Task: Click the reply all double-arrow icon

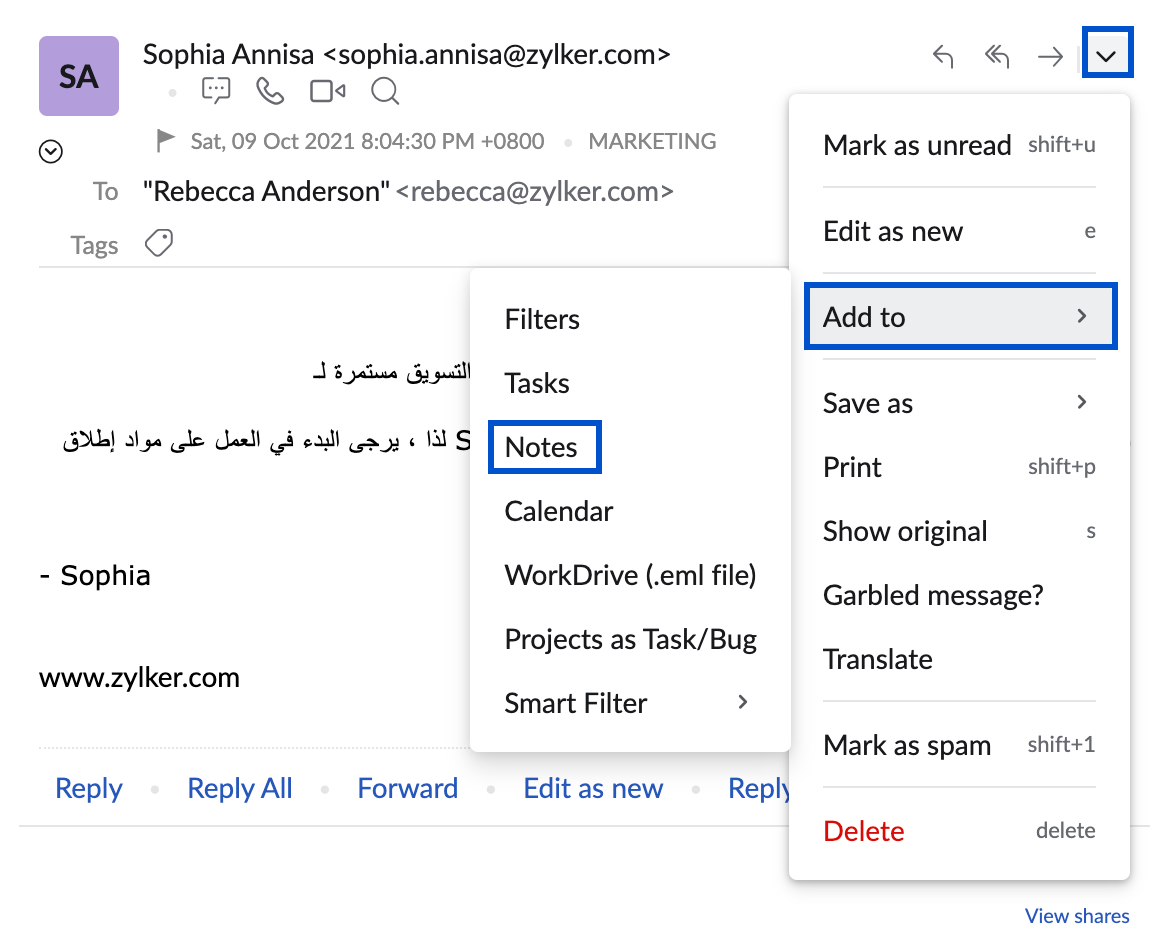Action: click(996, 56)
